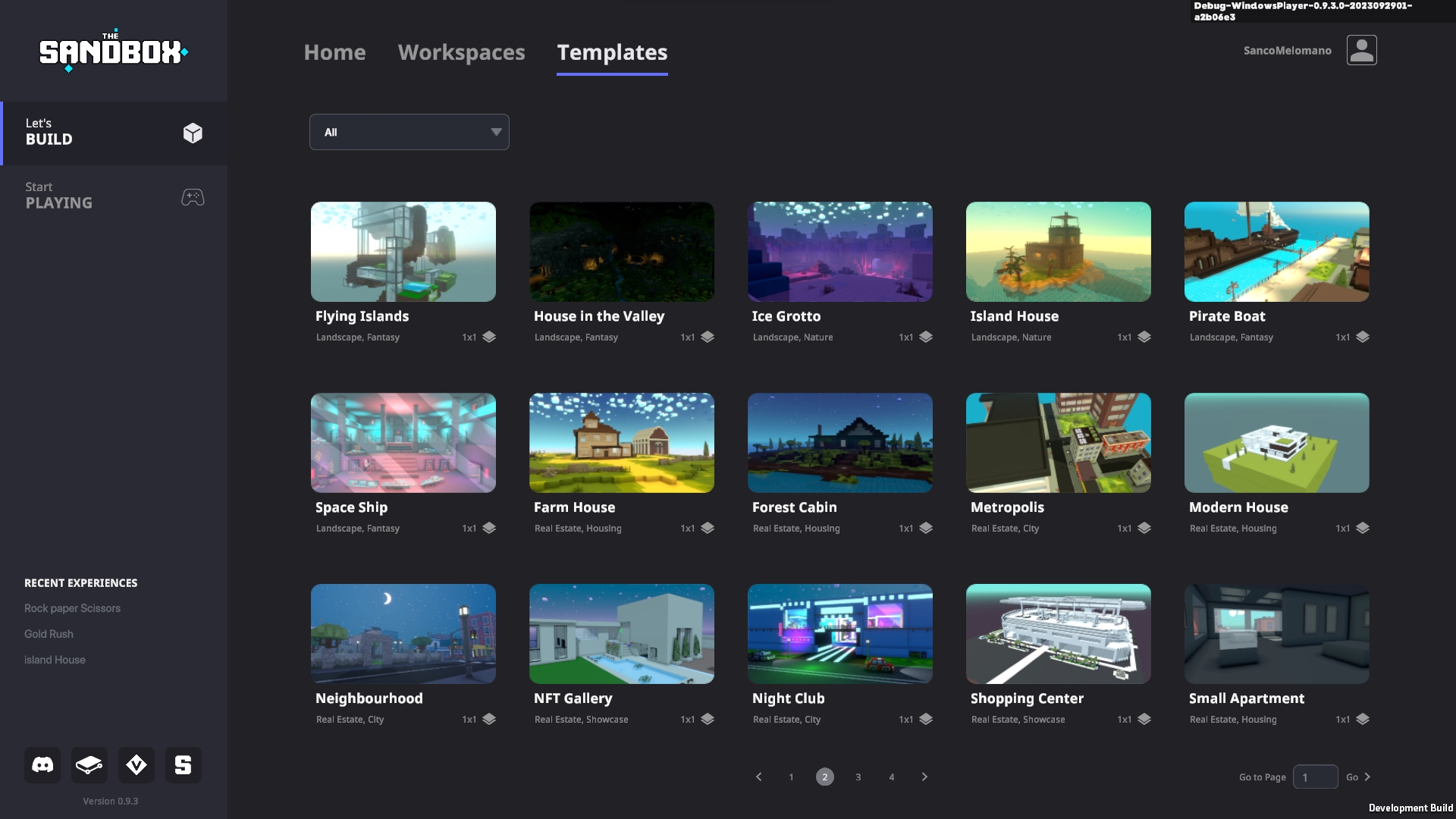Click the cube icon beside Build
The width and height of the screenshot is (1456, 819).
[x=193, y=133]
